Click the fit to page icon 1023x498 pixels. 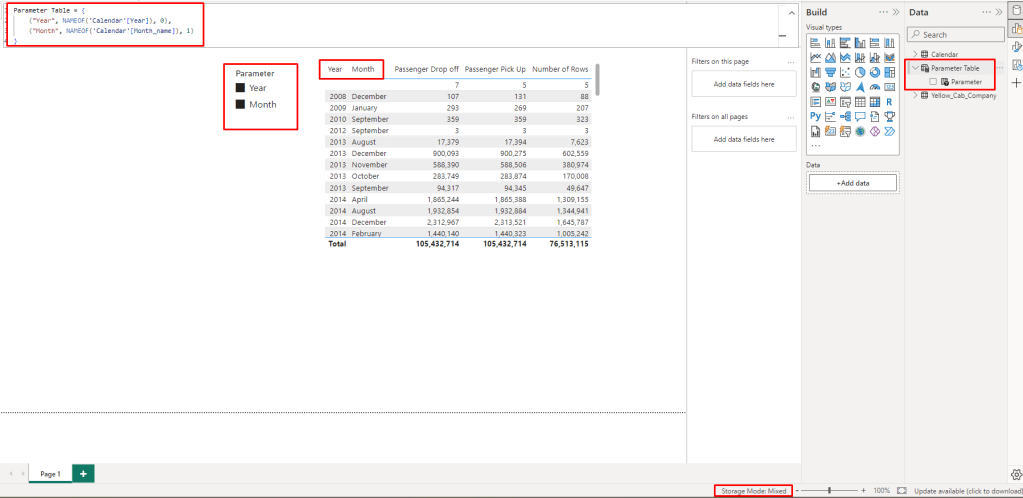901,491
